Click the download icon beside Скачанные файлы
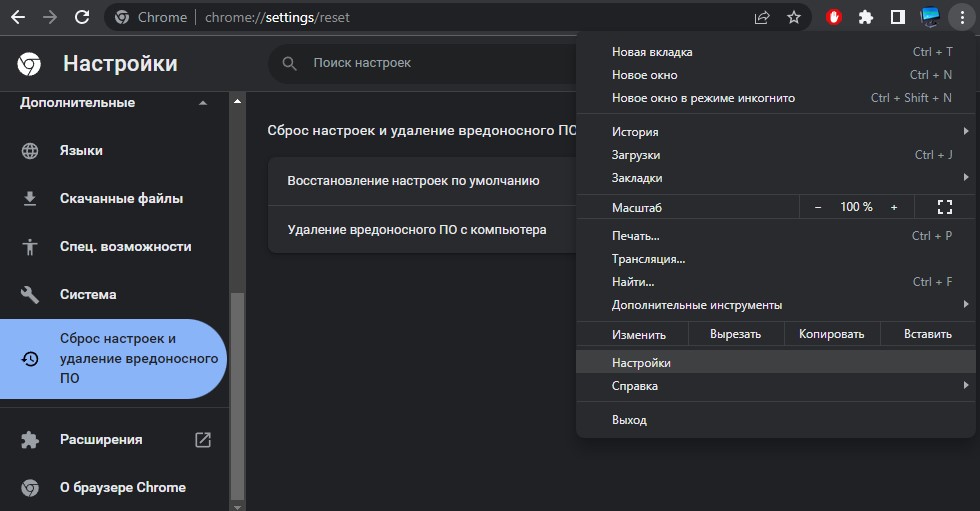This screenshot has height=511, width=980. click(x=30, y=199)
